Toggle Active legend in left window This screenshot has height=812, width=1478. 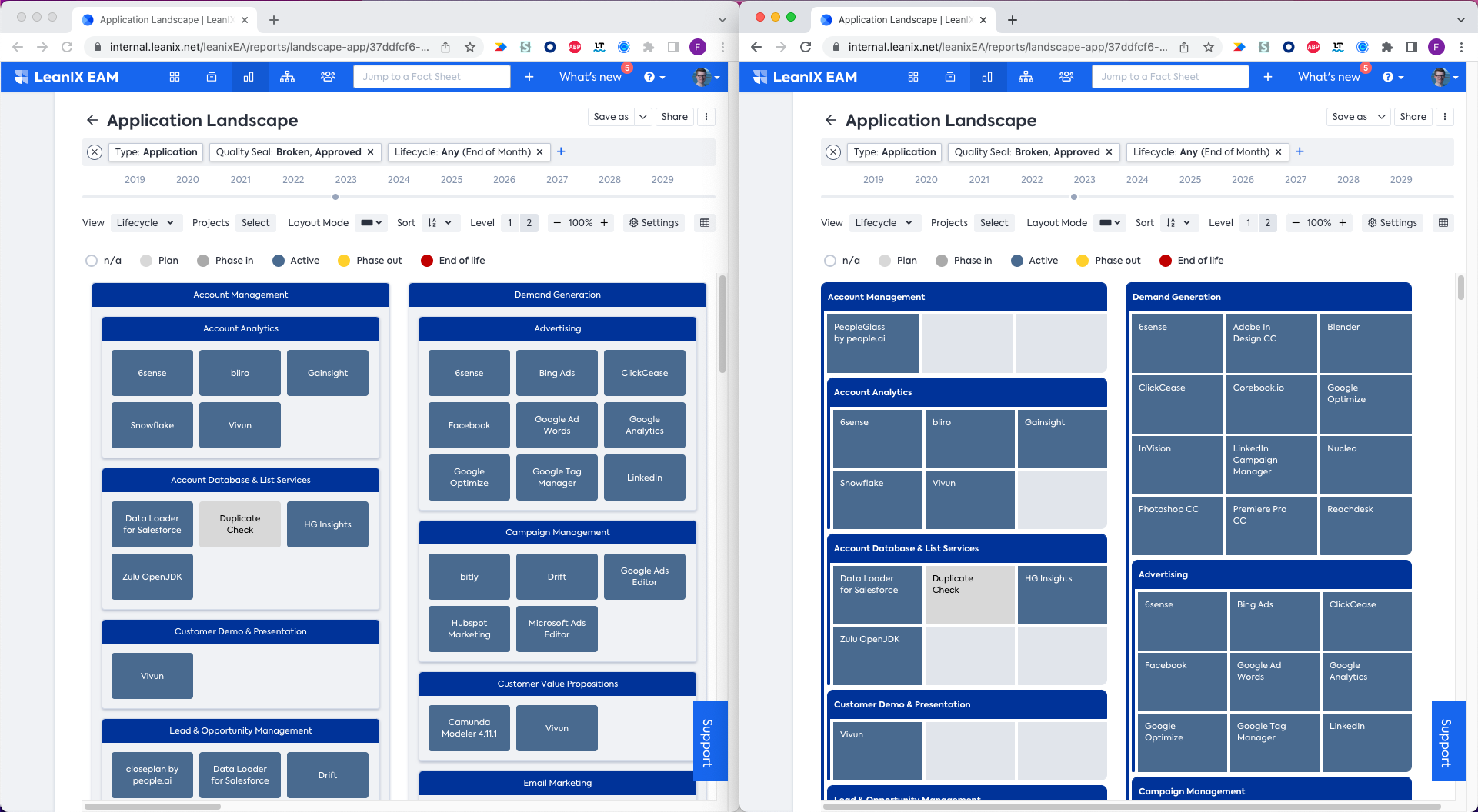[296, 261]
